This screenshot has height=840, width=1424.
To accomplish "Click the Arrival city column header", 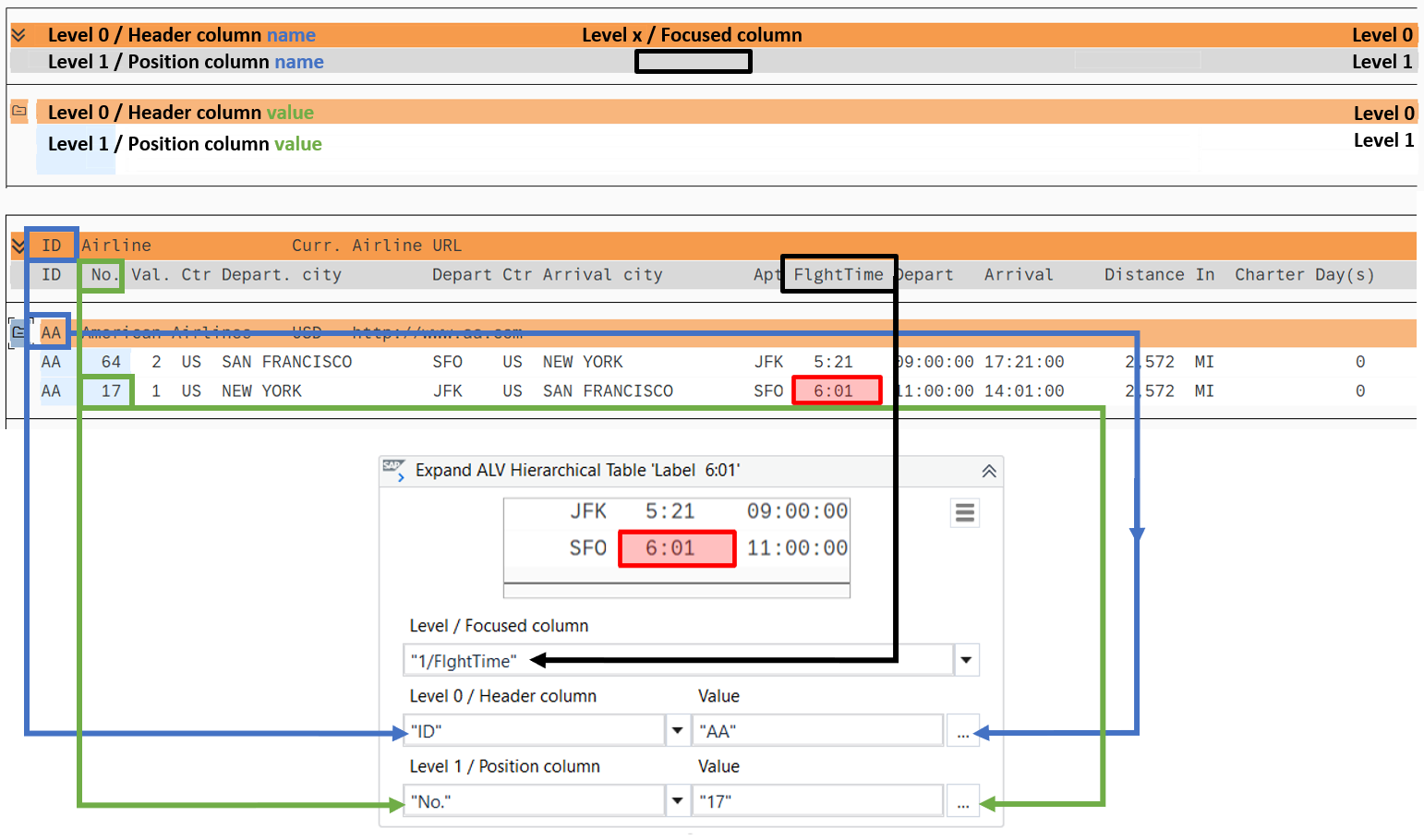I will [x=603, y=274].
